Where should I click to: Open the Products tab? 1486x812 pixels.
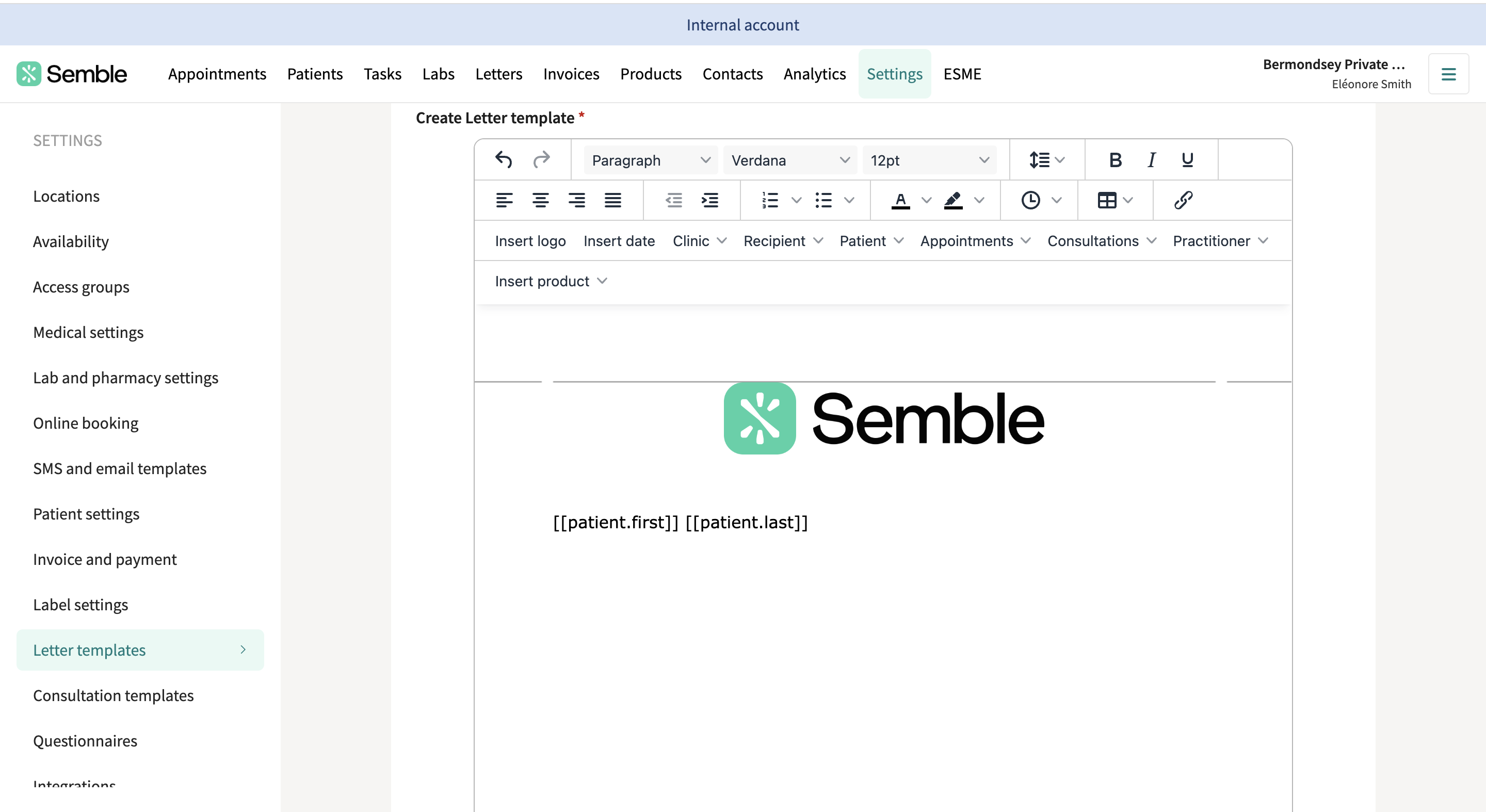[651, 74]
